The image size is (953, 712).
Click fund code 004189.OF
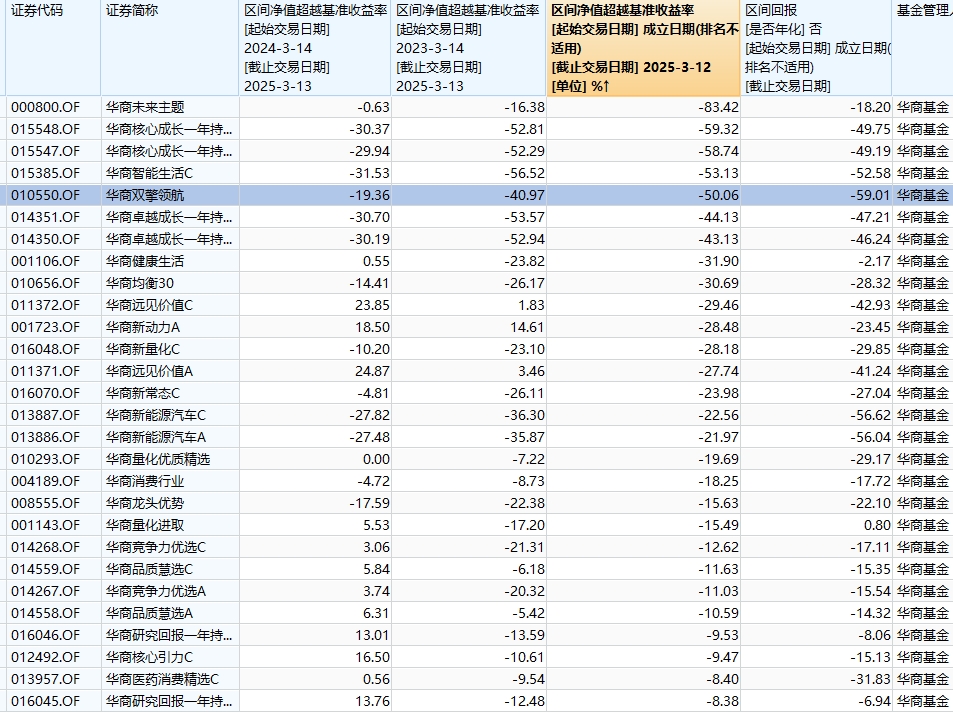tap(45, 481)
